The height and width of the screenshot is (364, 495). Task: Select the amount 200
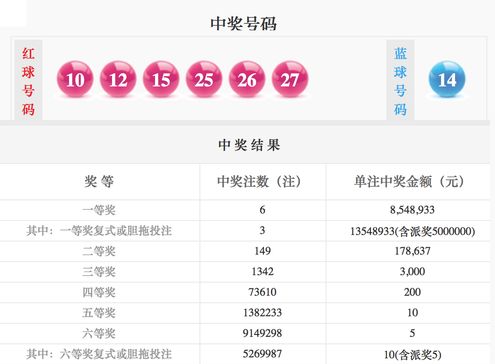pyautogui.click(x=412, y=292)
